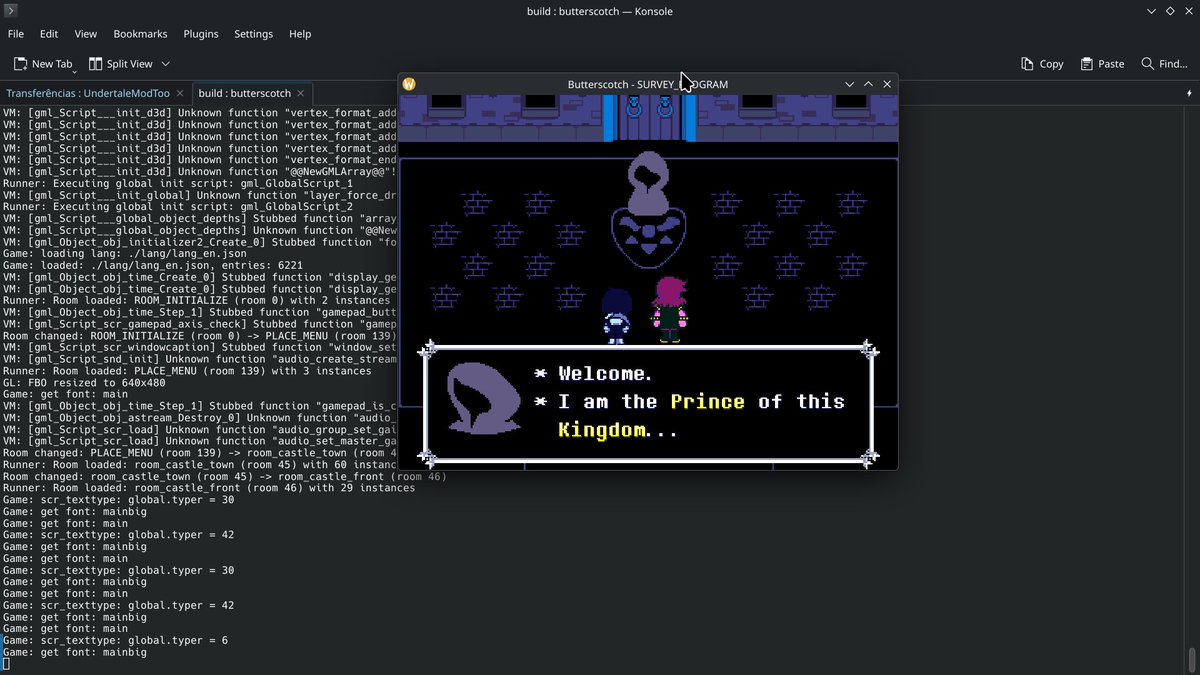Open the View menu
The image size is (1200, 675).
tap(86, 33)
